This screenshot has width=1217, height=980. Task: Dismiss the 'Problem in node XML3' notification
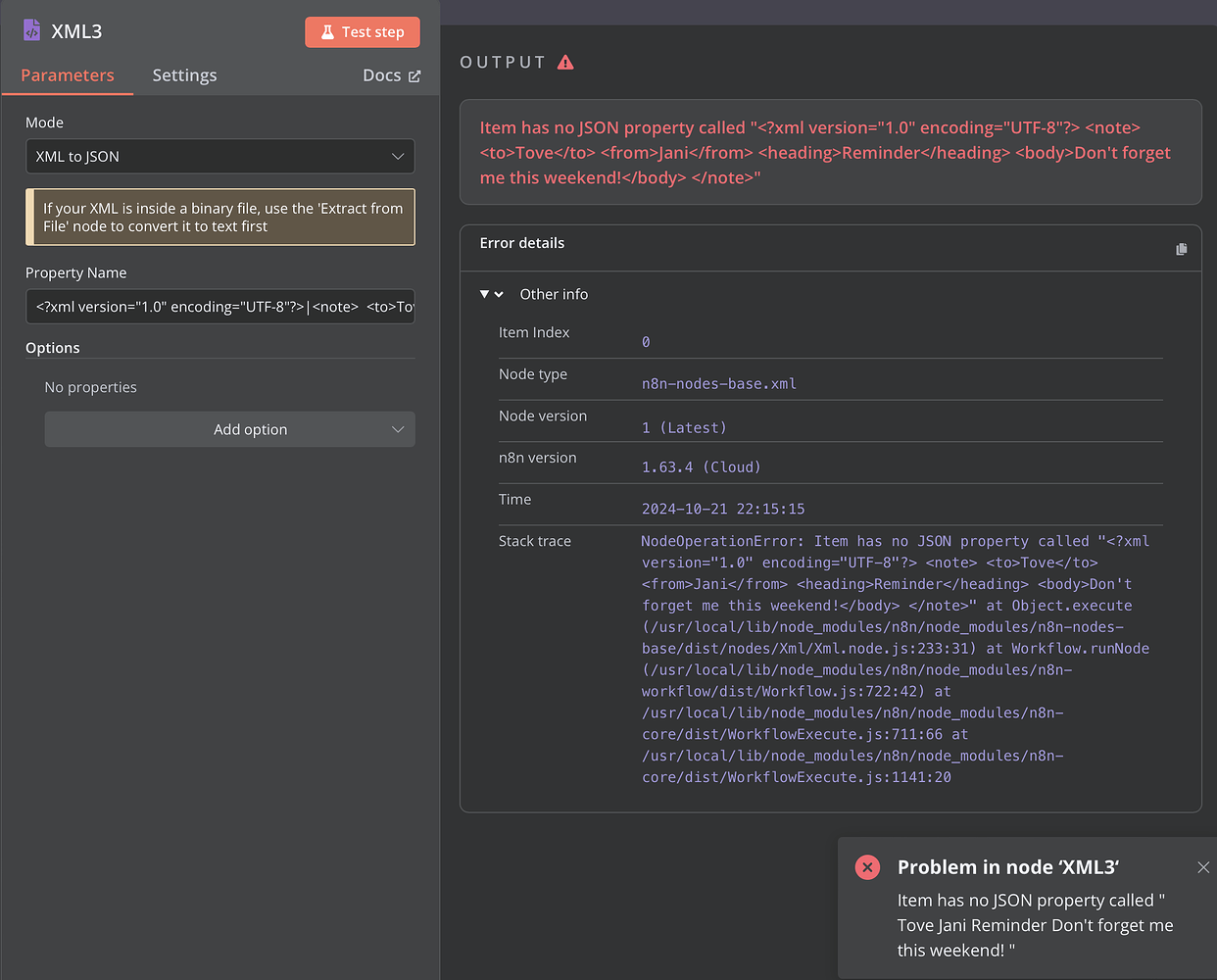(1203, 867)
